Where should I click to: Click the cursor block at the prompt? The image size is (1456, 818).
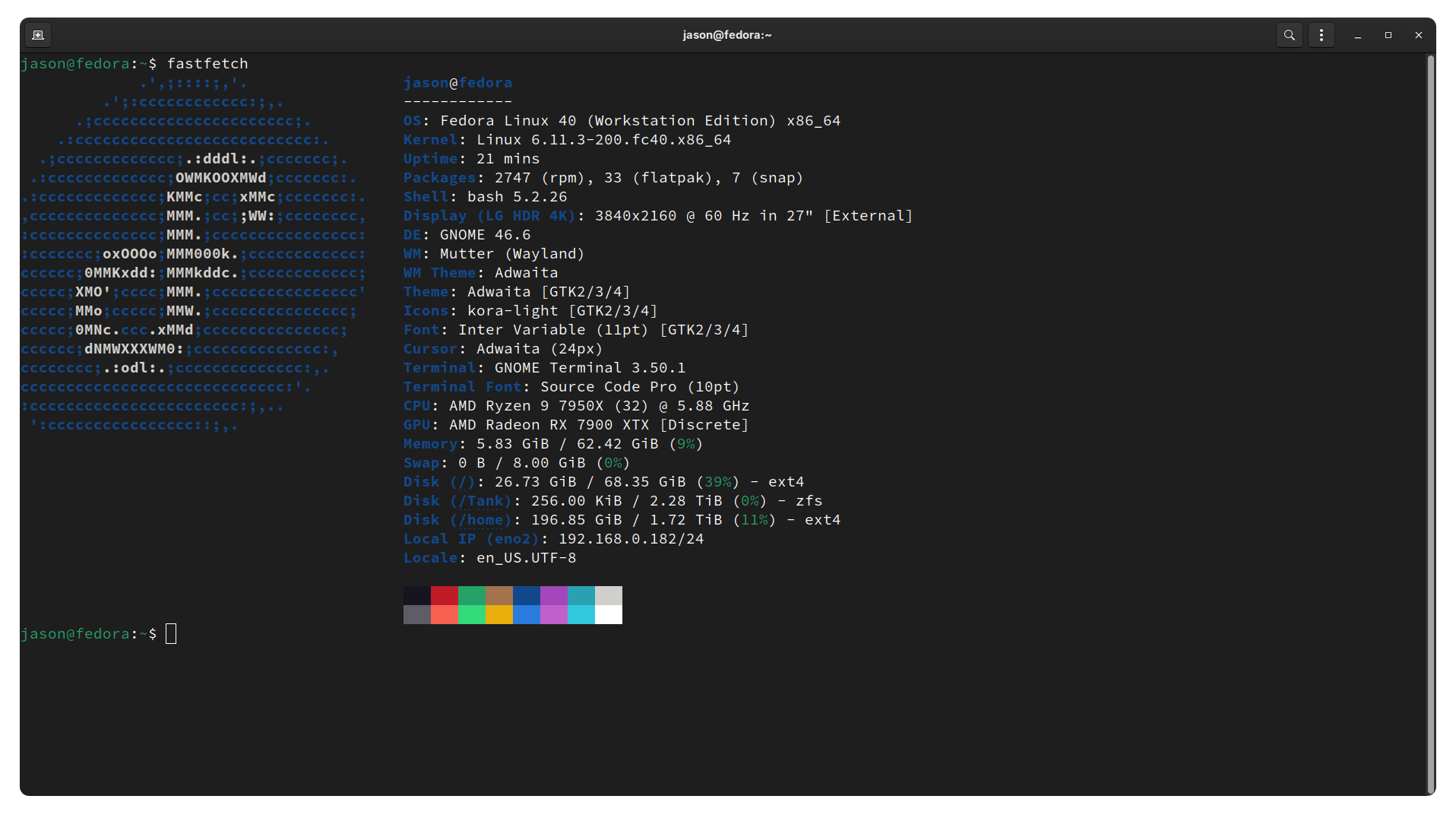pyautogui.click(x=171, y=633)
